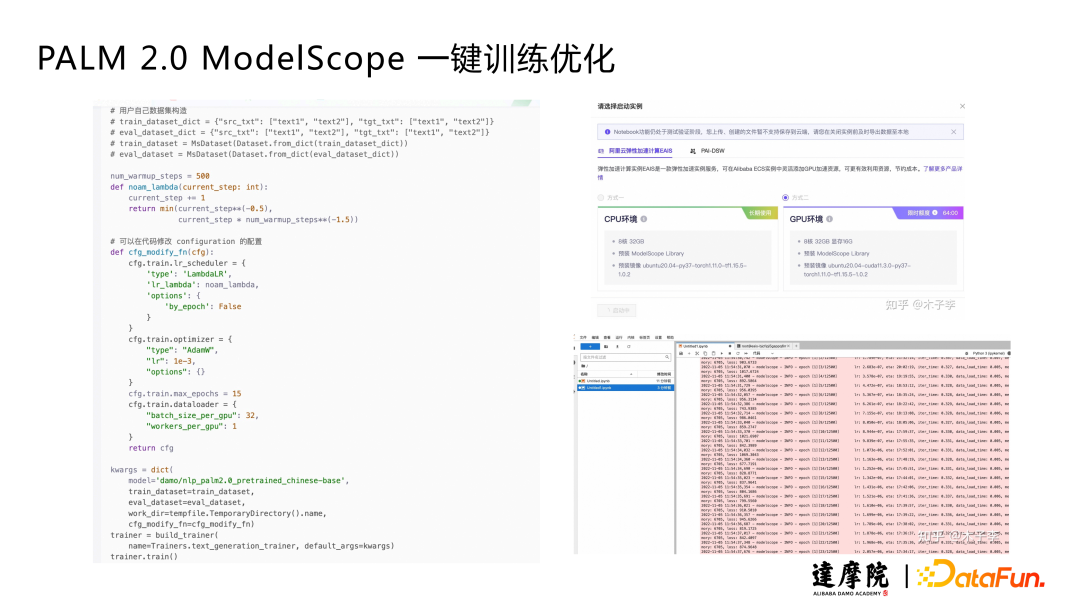Viewport: 1080px width, 608px height.
Task: Click the paste cell toolbar icon
Action: coord(714,353)
